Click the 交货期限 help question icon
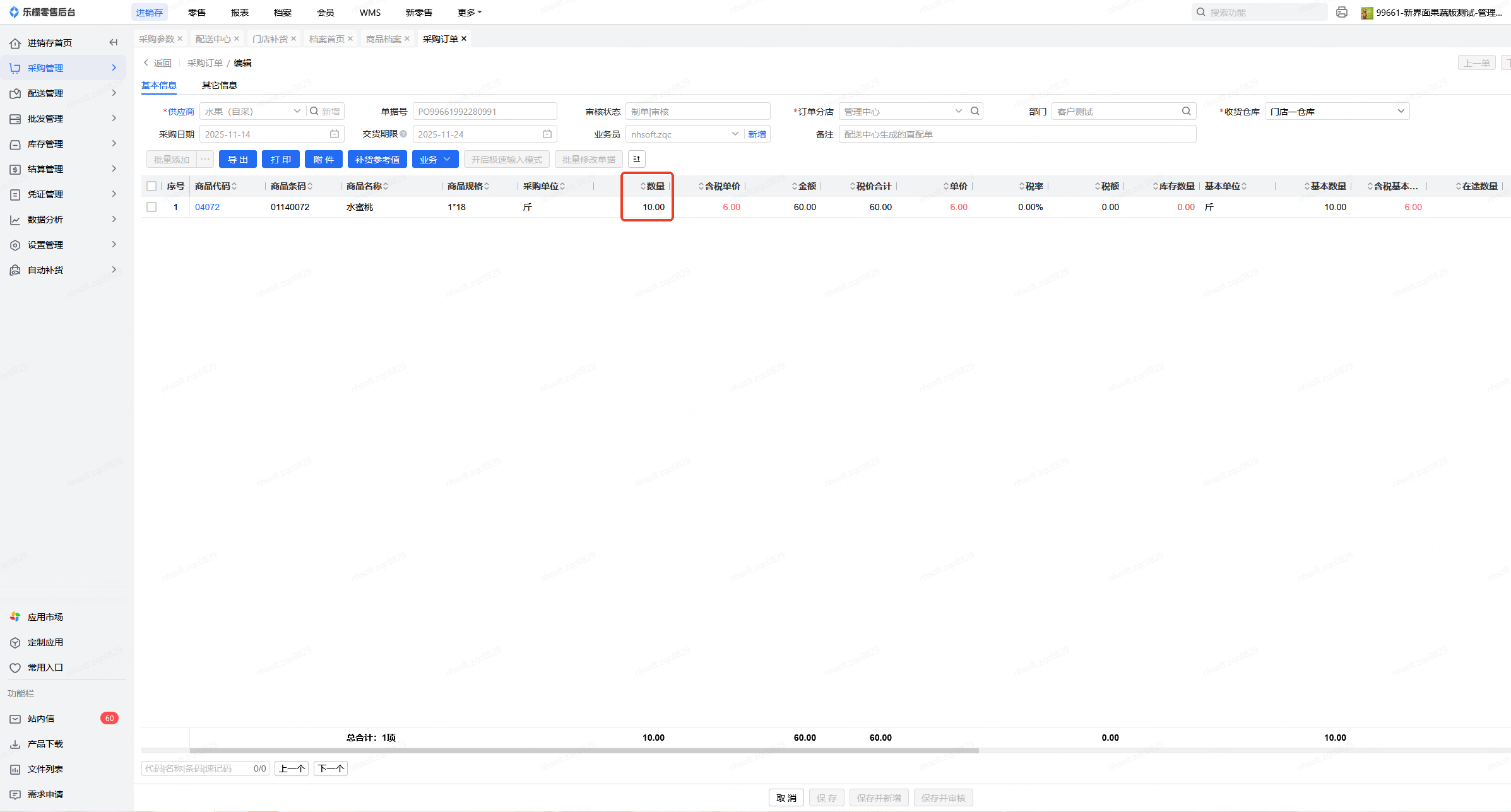This screenshot has width=1511, height=812. click(403, 134)
